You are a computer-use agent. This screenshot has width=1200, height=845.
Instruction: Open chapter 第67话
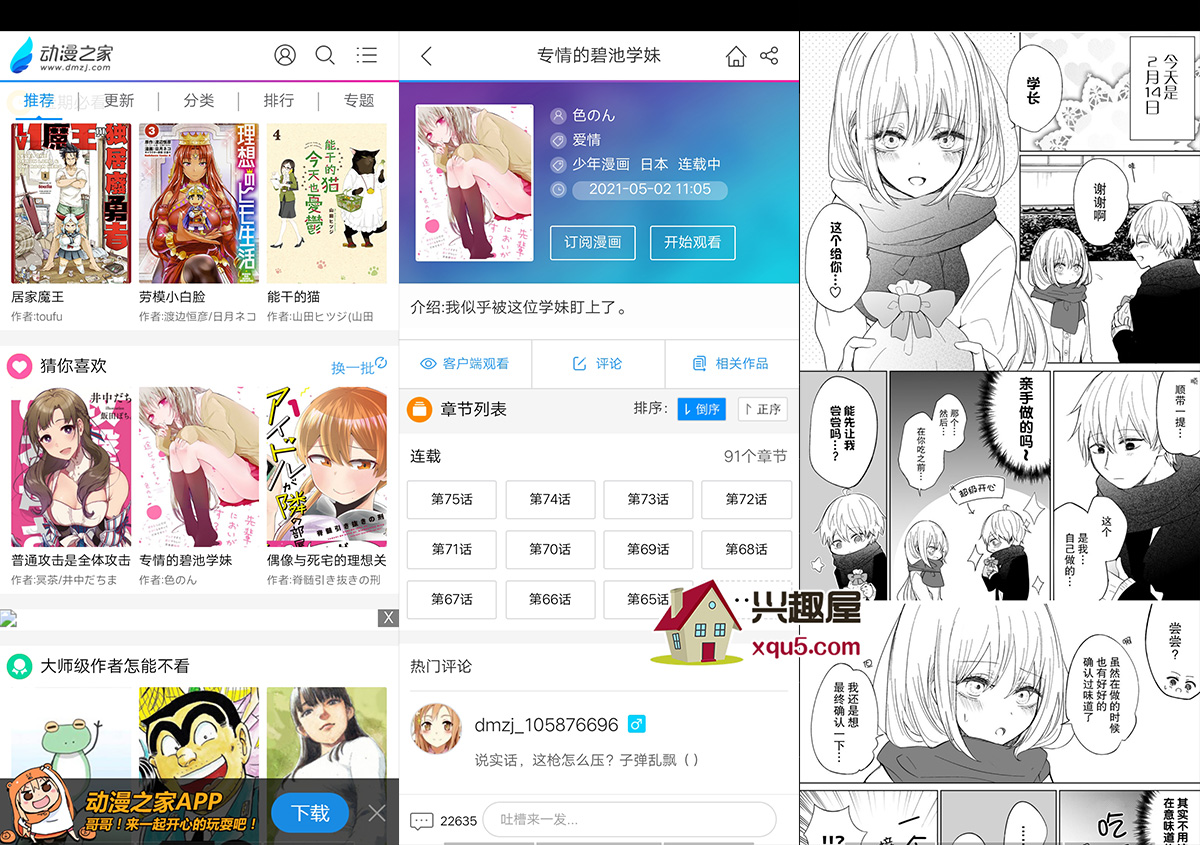point(452,599)
